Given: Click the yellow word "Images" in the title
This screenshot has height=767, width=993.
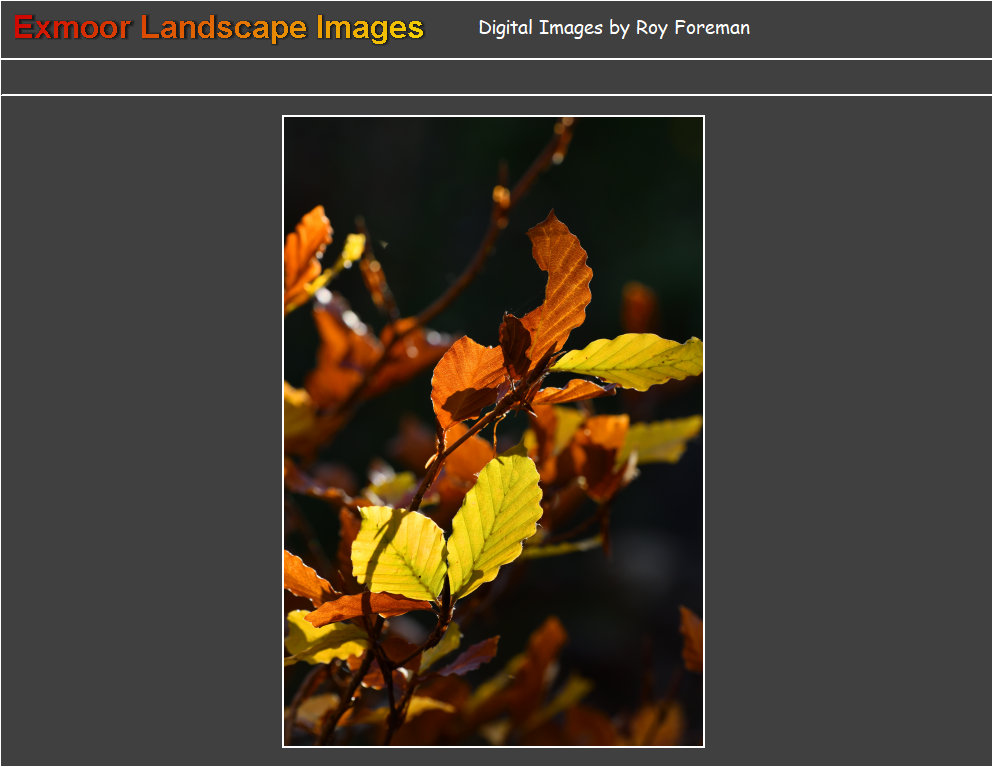Looking at the screenshot, I should click(370, 28).
